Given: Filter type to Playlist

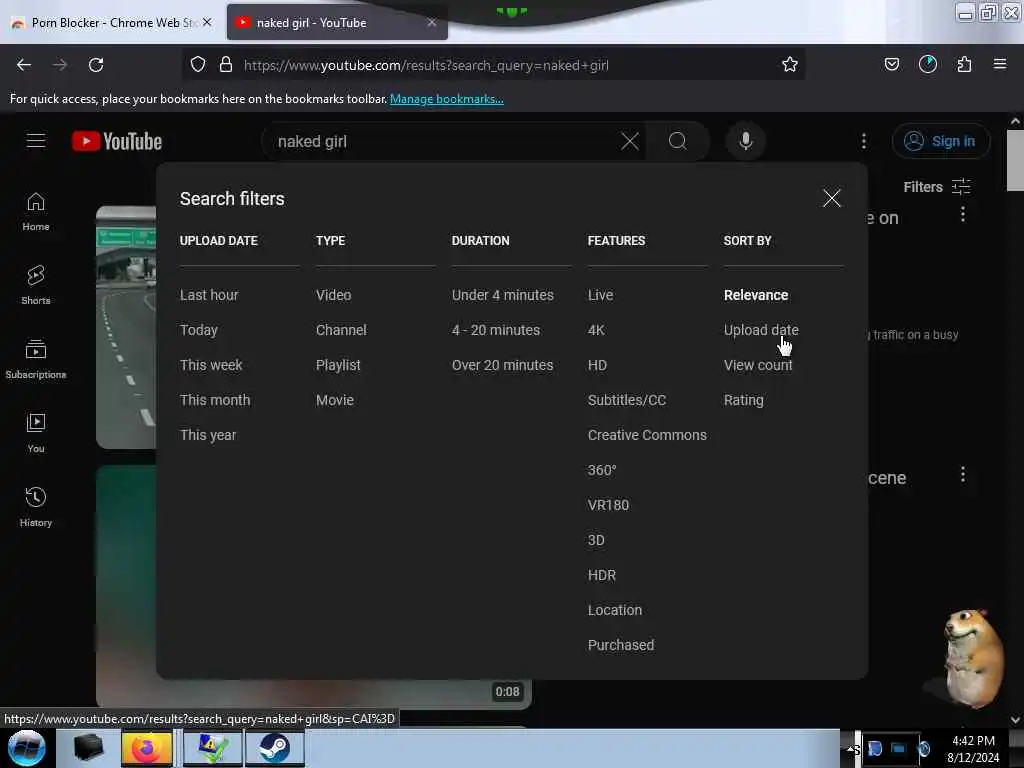Looking at the screenshot, I should pyautogui.click(x=338, y=364).
